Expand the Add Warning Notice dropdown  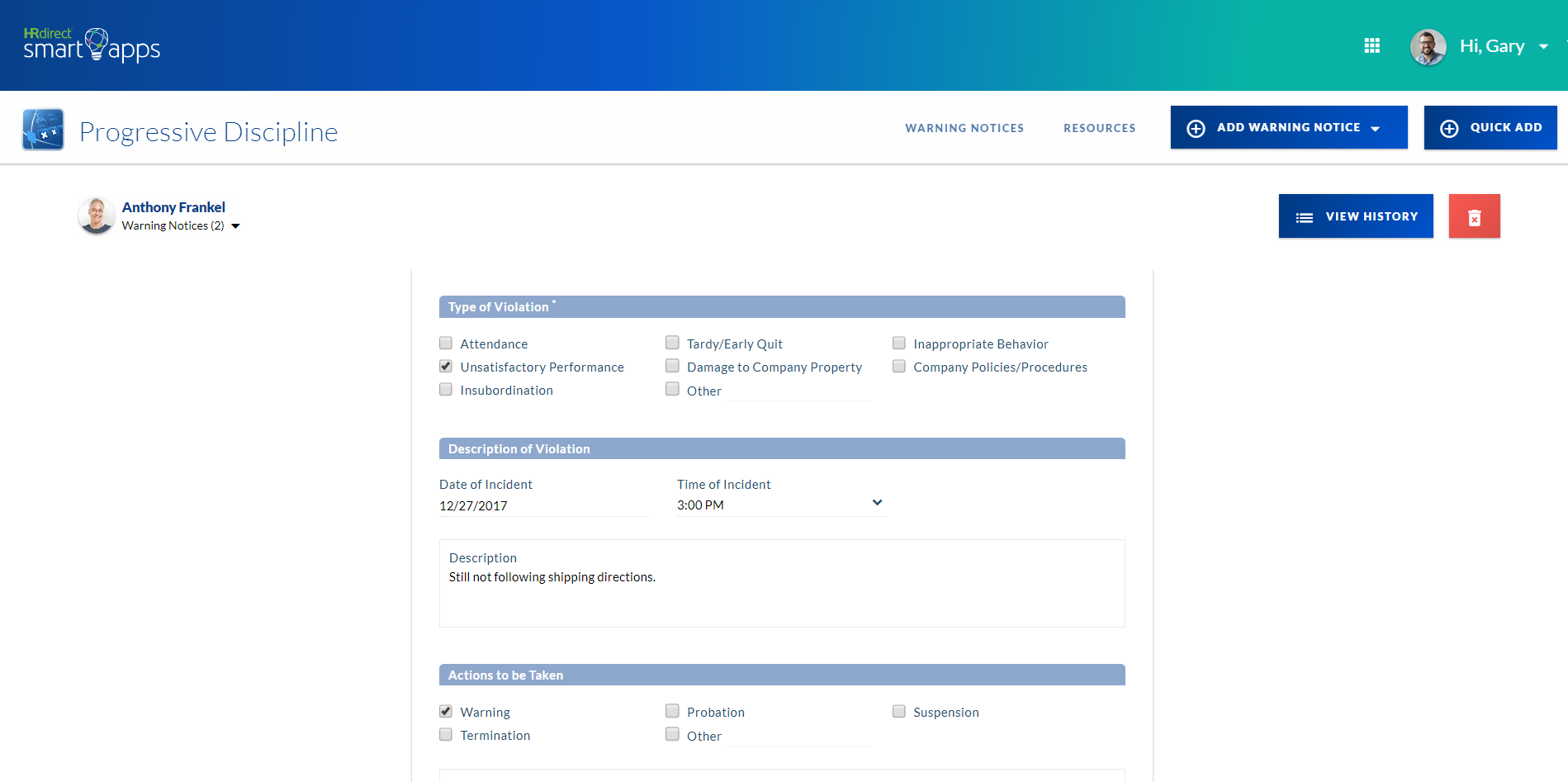[x=1288, y=128]
